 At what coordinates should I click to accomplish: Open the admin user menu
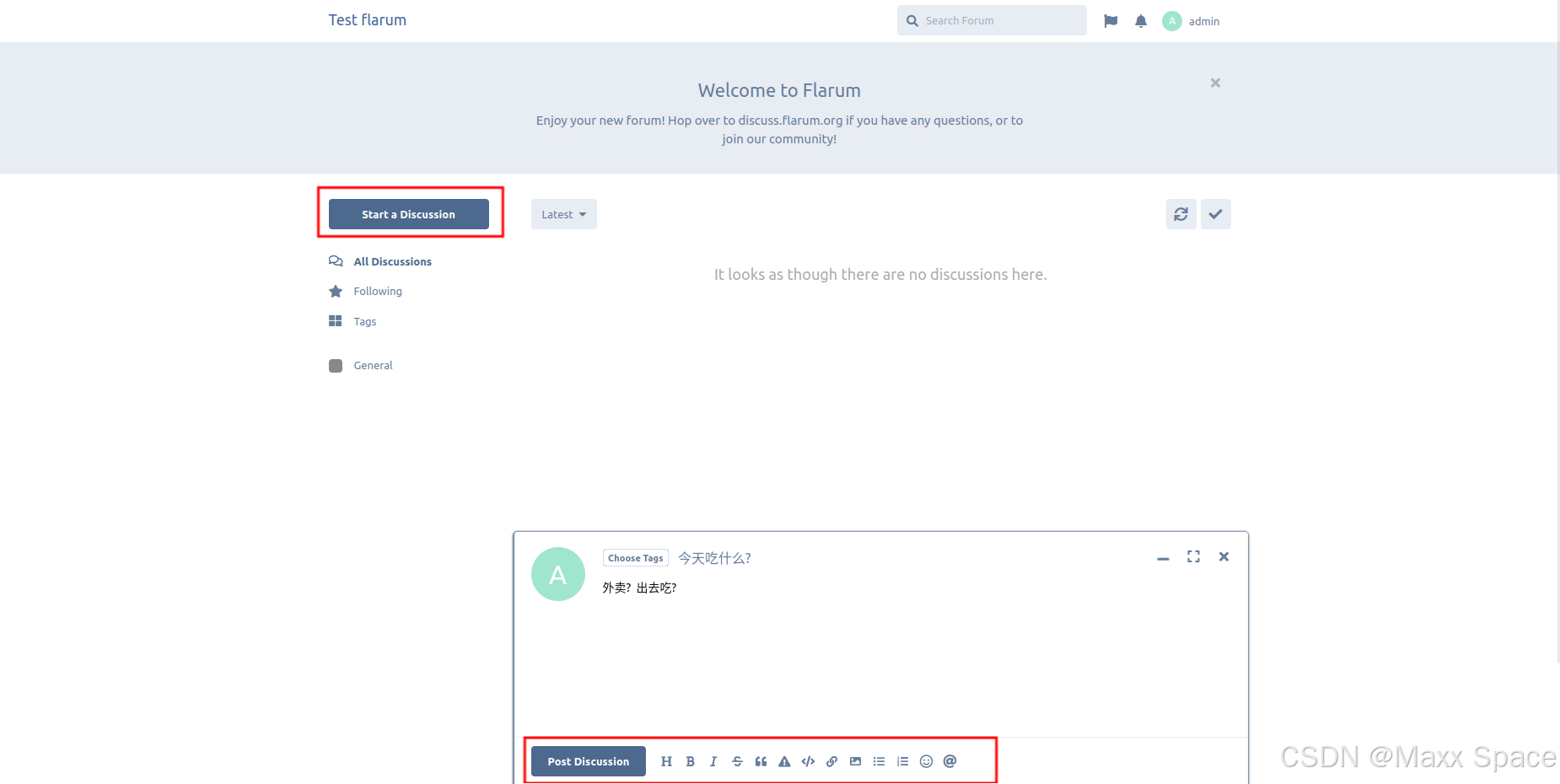1192,21
